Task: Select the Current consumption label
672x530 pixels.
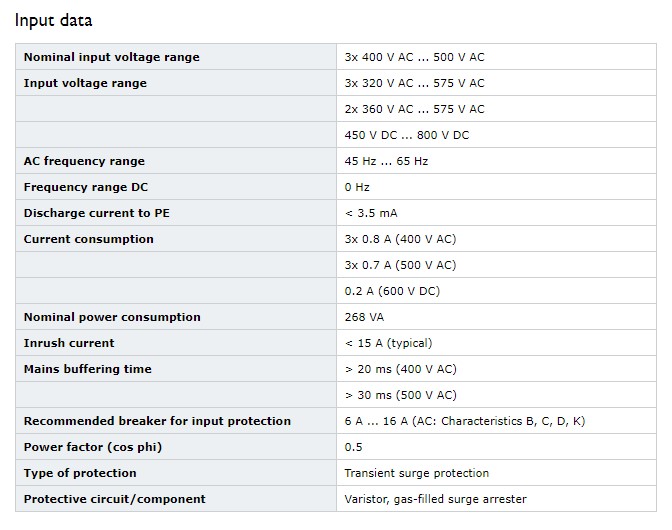Action: point(88,239)
